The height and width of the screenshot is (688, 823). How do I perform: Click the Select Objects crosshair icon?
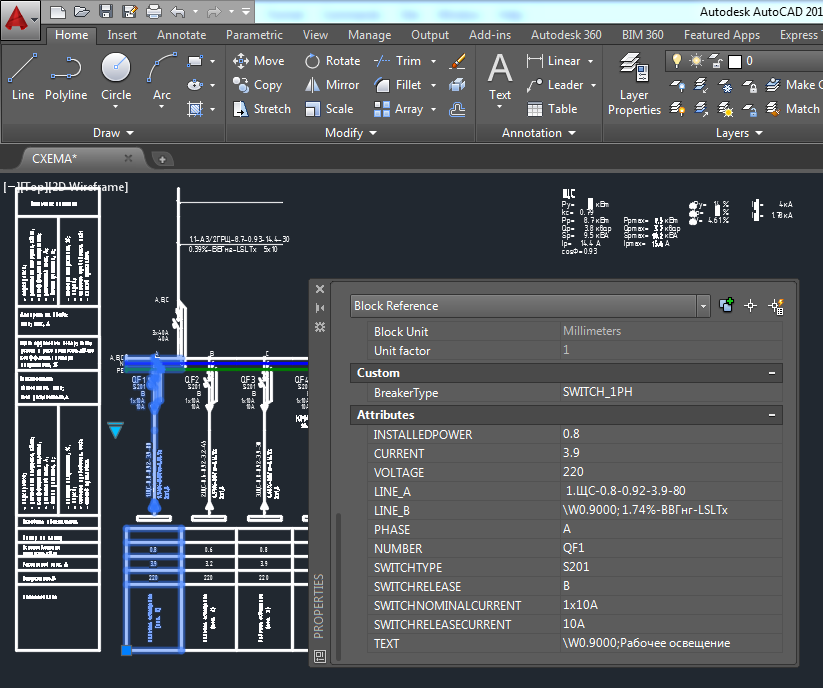point(751,306)
